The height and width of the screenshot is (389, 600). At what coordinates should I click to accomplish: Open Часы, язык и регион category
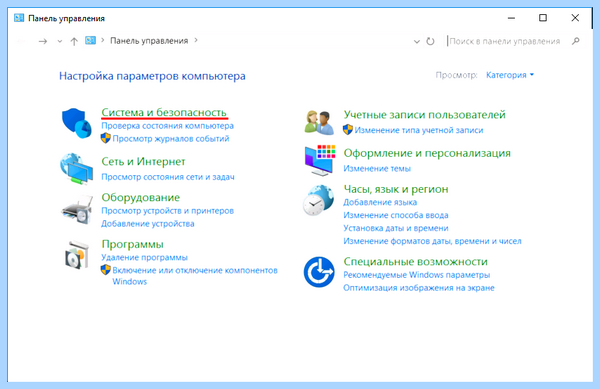[x=396, y=189]
